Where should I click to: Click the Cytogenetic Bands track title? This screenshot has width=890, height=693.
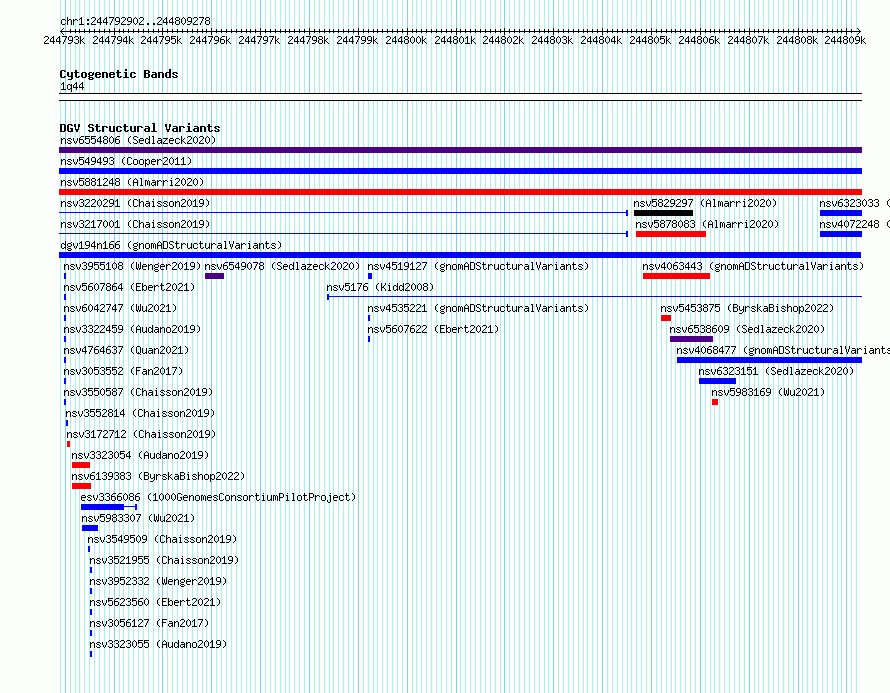[x=119, y=74]
